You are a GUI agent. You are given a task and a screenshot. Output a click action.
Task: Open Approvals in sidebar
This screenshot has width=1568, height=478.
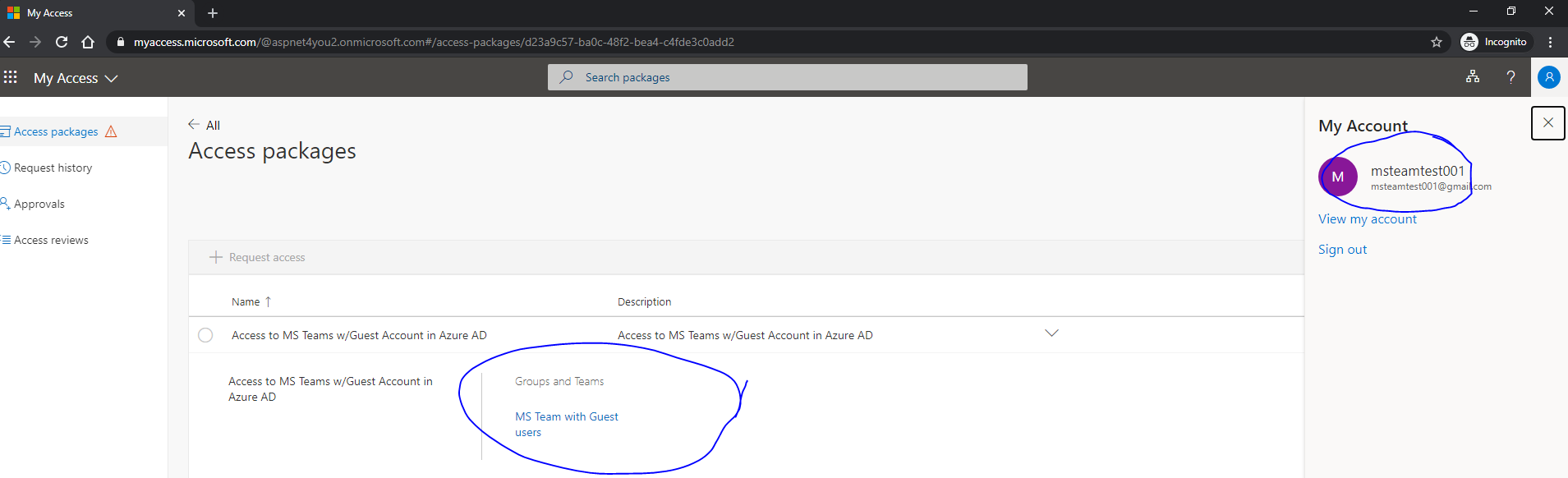(x=39, y=204)
